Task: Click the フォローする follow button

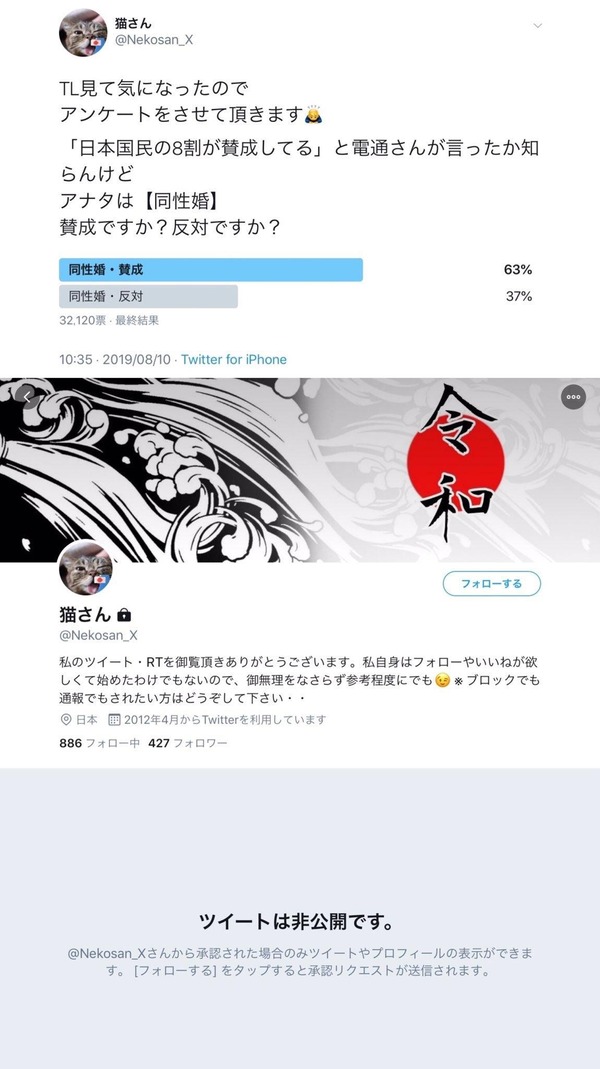Action: [x=492, y=584]
